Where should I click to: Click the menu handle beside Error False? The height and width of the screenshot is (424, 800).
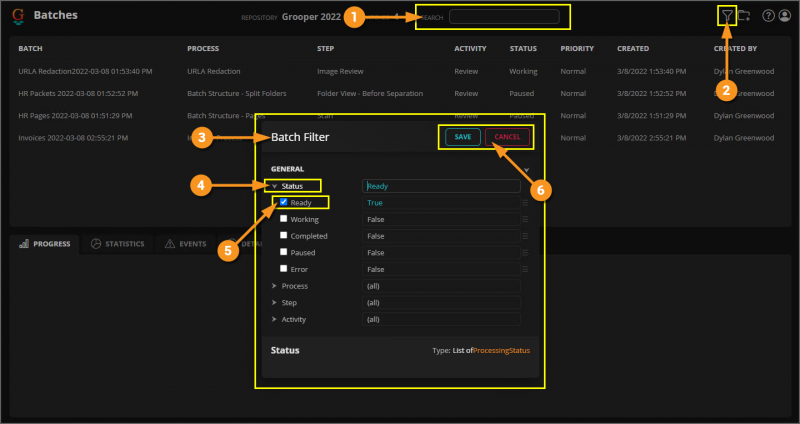click(x=525, y=269)
